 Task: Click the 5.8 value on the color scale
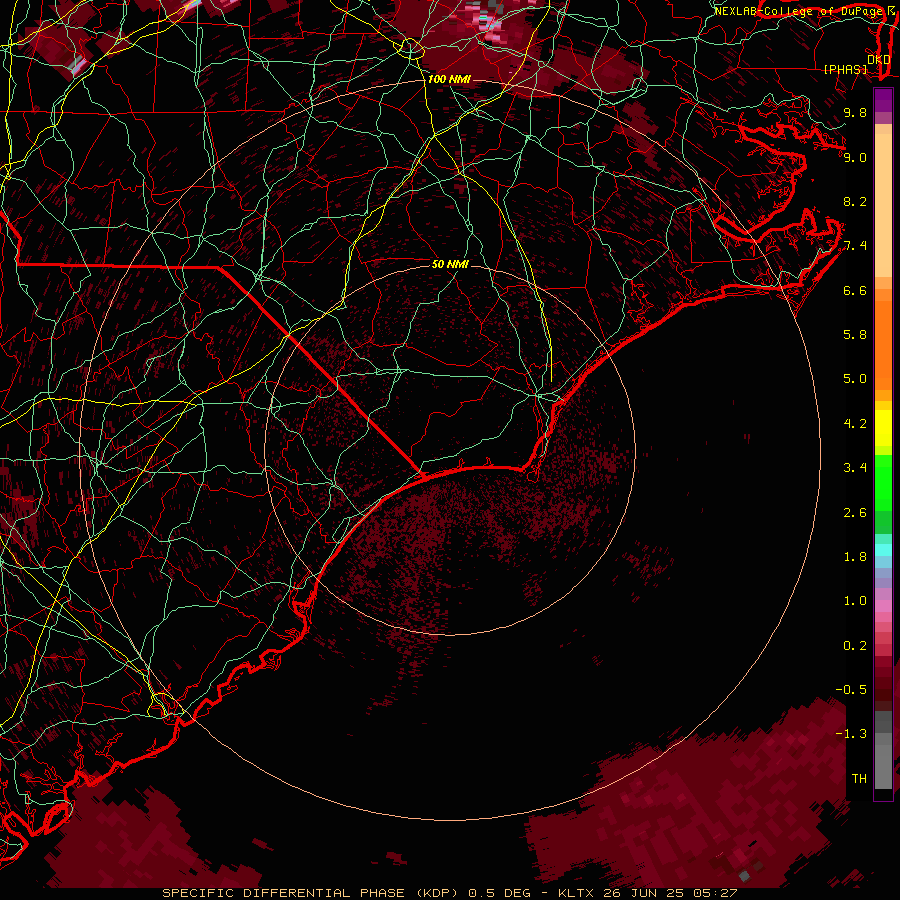coord(855,335)
